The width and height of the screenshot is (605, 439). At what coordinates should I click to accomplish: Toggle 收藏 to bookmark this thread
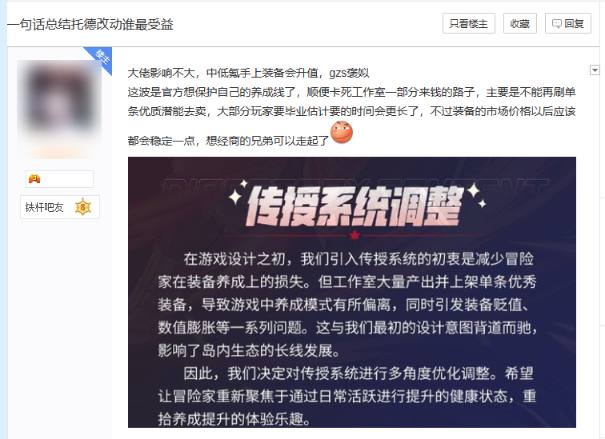[520, 24]
